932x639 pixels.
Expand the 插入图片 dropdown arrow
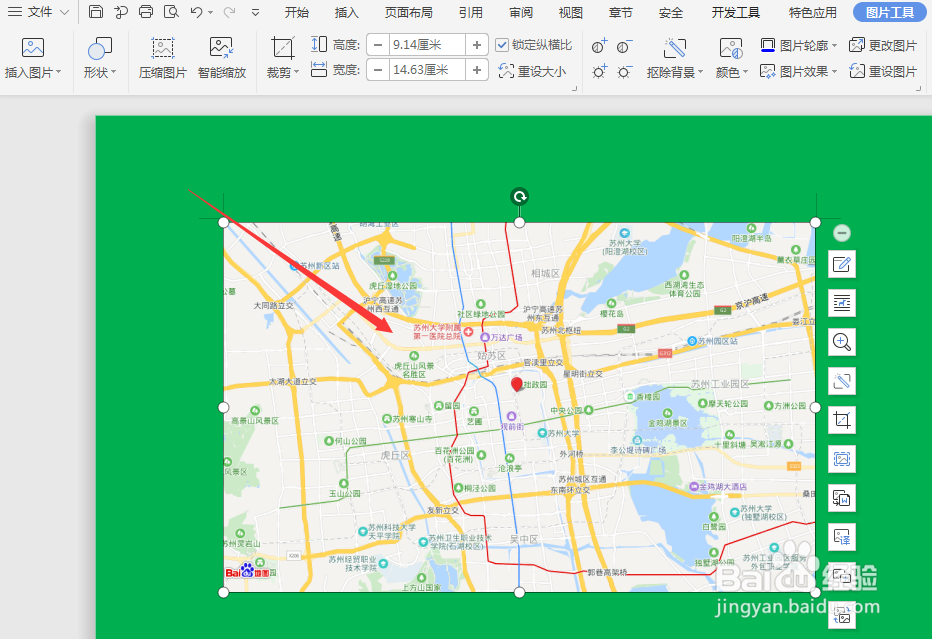pos(58,73)
